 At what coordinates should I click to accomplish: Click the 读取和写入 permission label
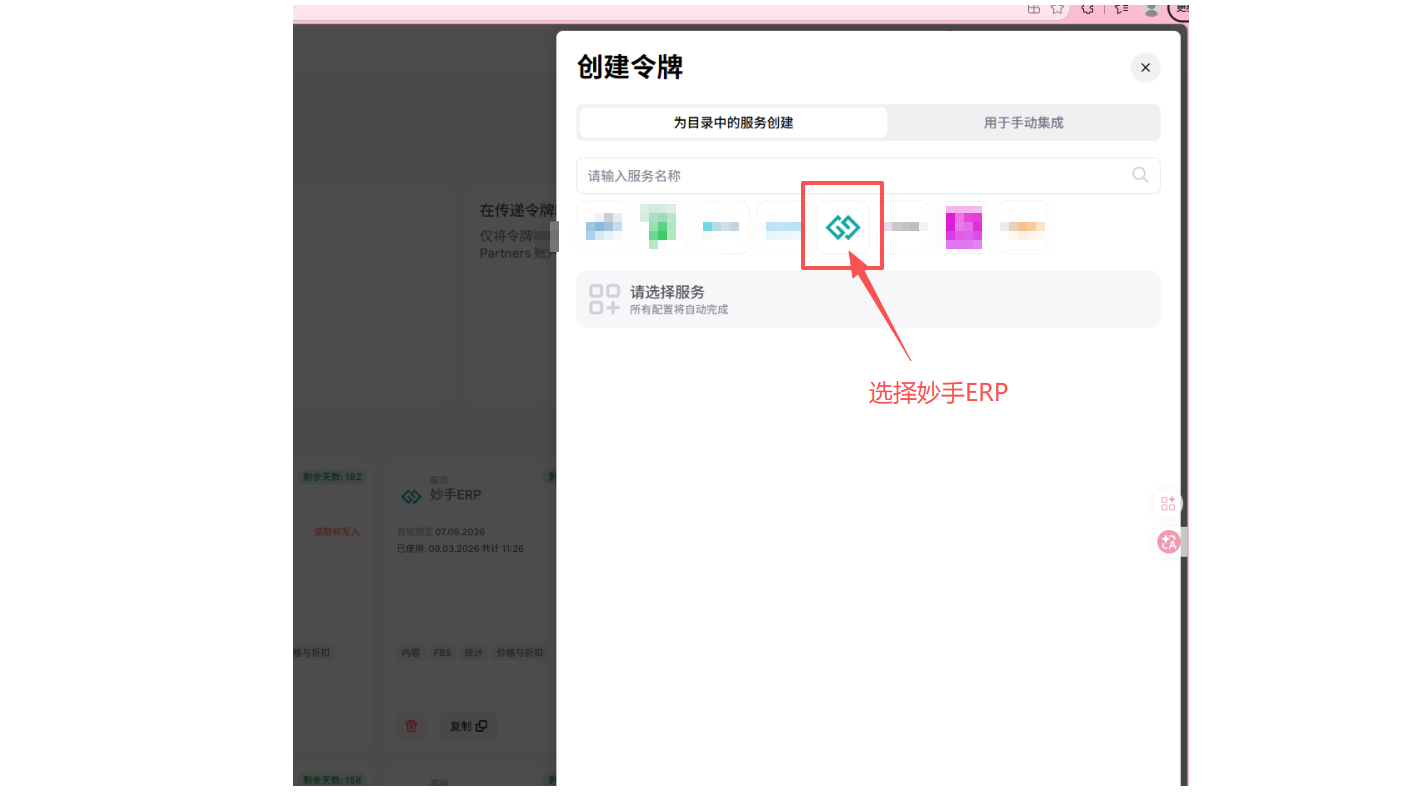coord(337,532)
